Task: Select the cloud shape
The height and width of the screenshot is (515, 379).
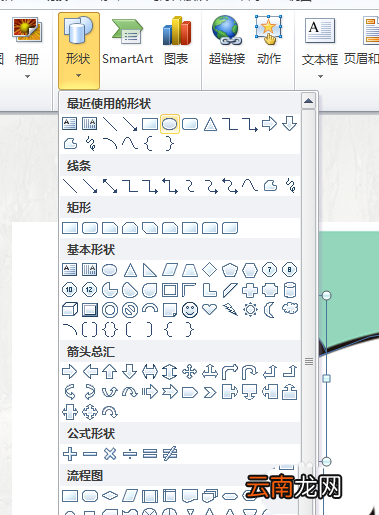Action: [290, 308]
